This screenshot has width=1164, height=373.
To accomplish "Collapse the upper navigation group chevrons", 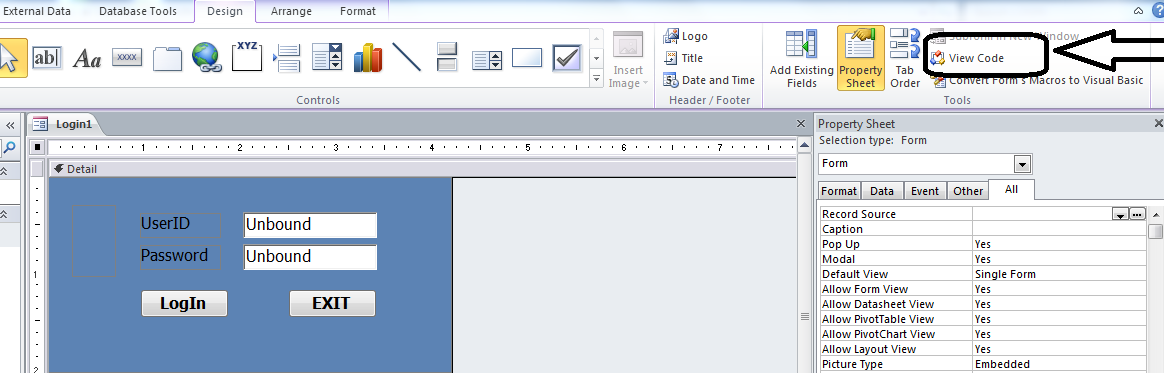I will coord(4,172).
